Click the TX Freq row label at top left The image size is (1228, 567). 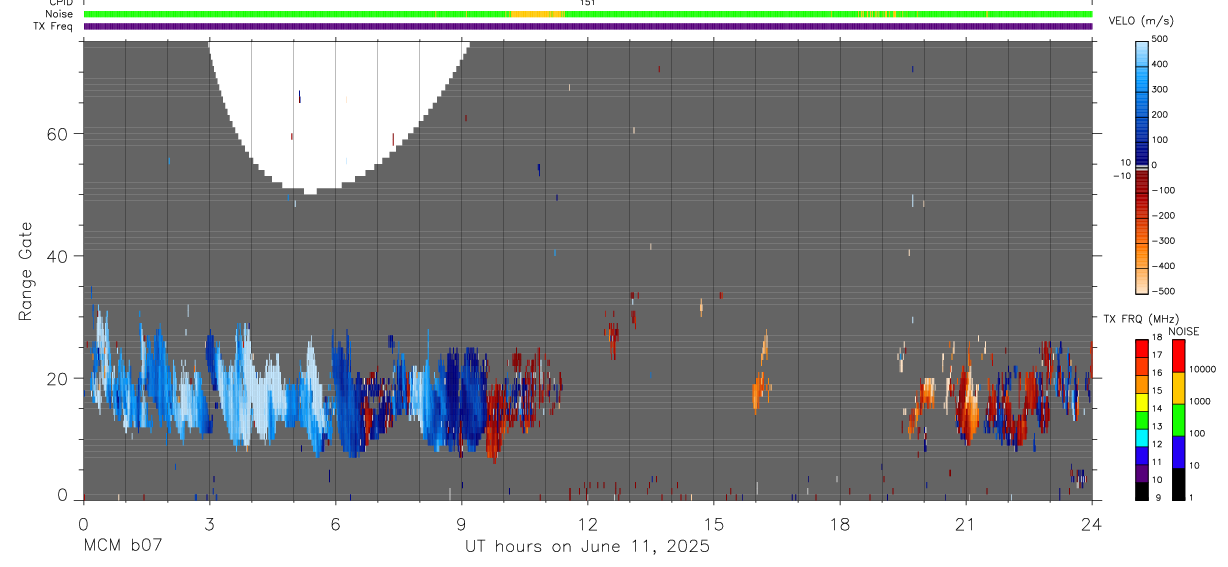coord(54,26)
